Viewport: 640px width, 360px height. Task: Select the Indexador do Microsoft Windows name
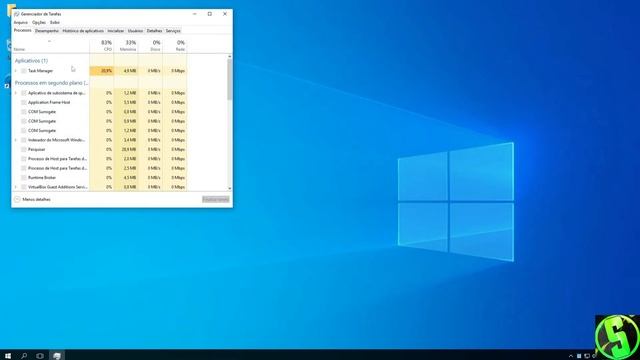(56, 140)
